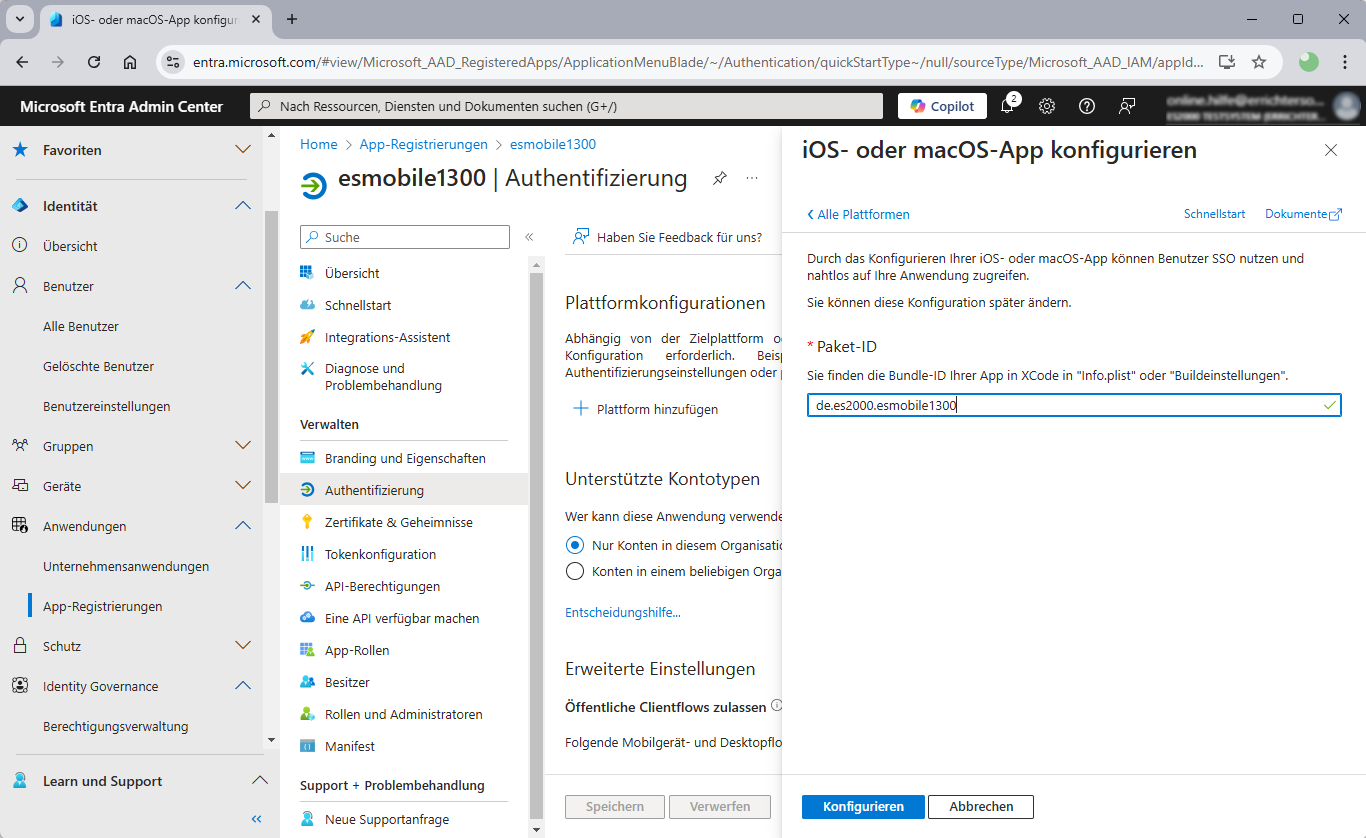Expand the Gruppen section chevron
This screenshot has width=1366, height=838.
click(x=242, y=446)
